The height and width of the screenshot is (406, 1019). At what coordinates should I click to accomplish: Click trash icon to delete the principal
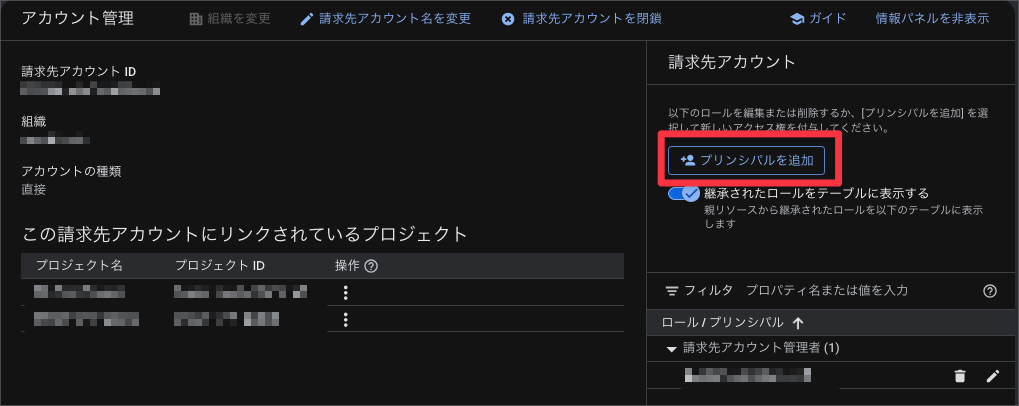point(960,375)
